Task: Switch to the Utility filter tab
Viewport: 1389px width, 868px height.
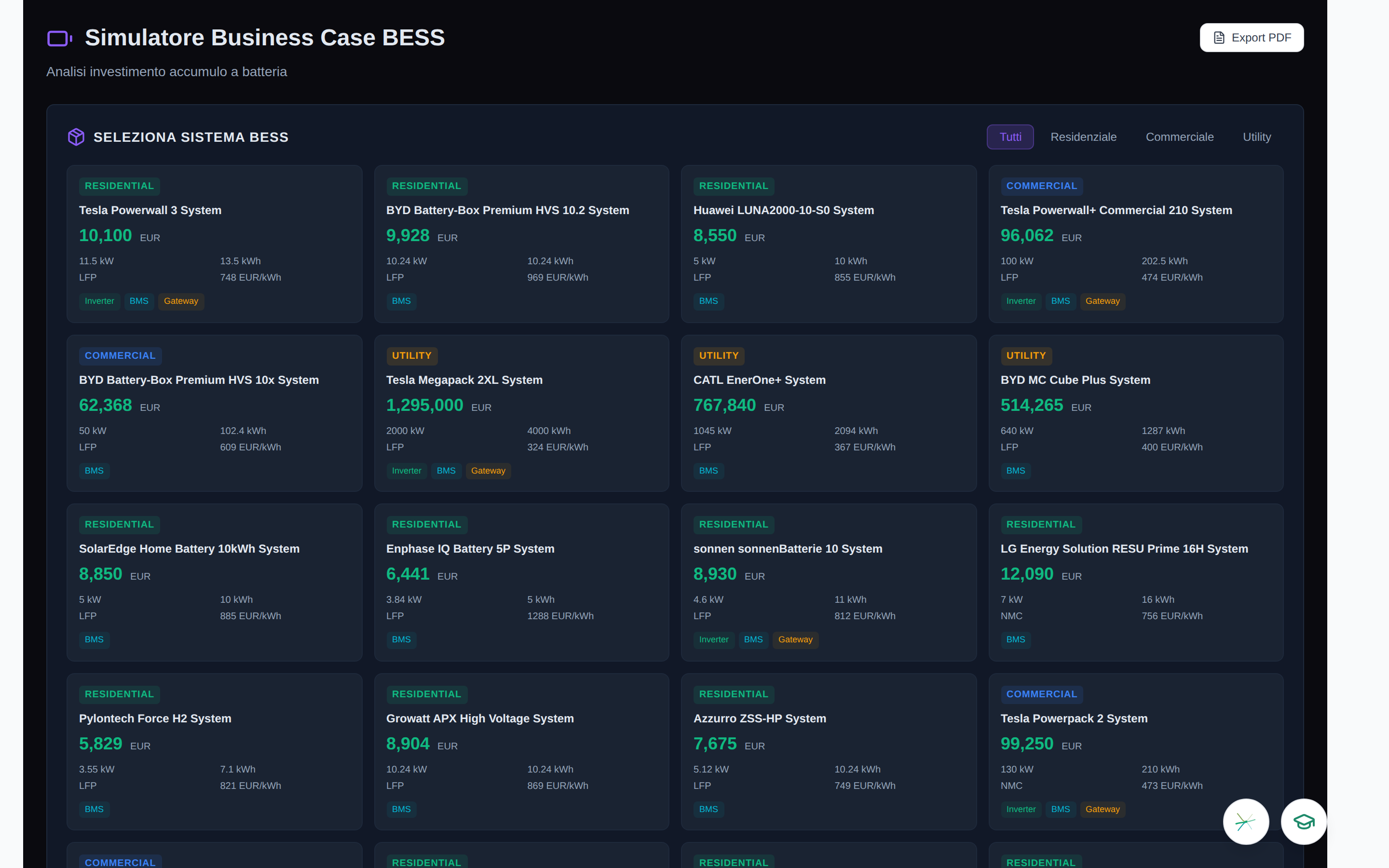Action: (x=1256, y=137)
